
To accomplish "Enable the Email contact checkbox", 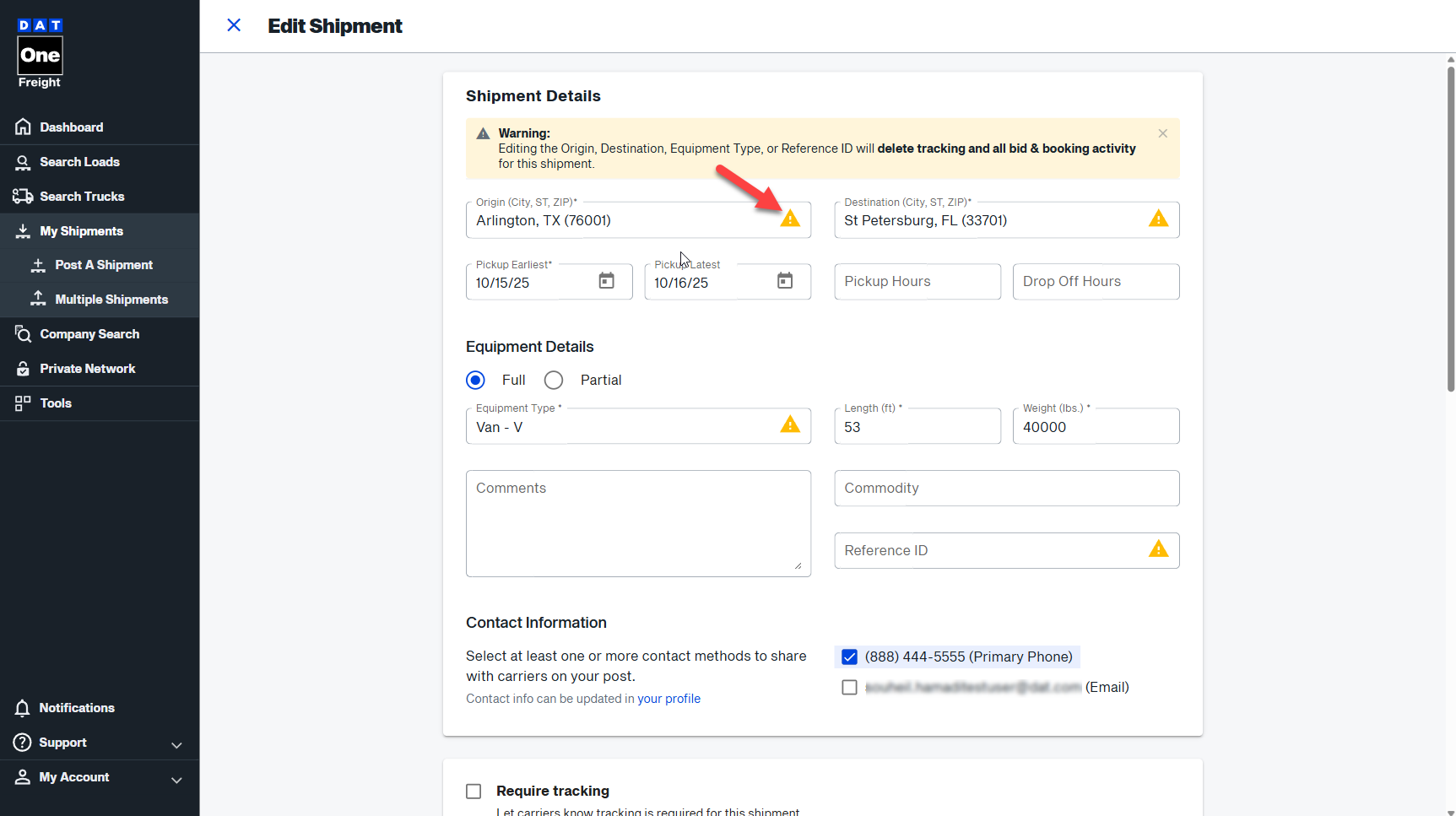I will click(849, 688).
